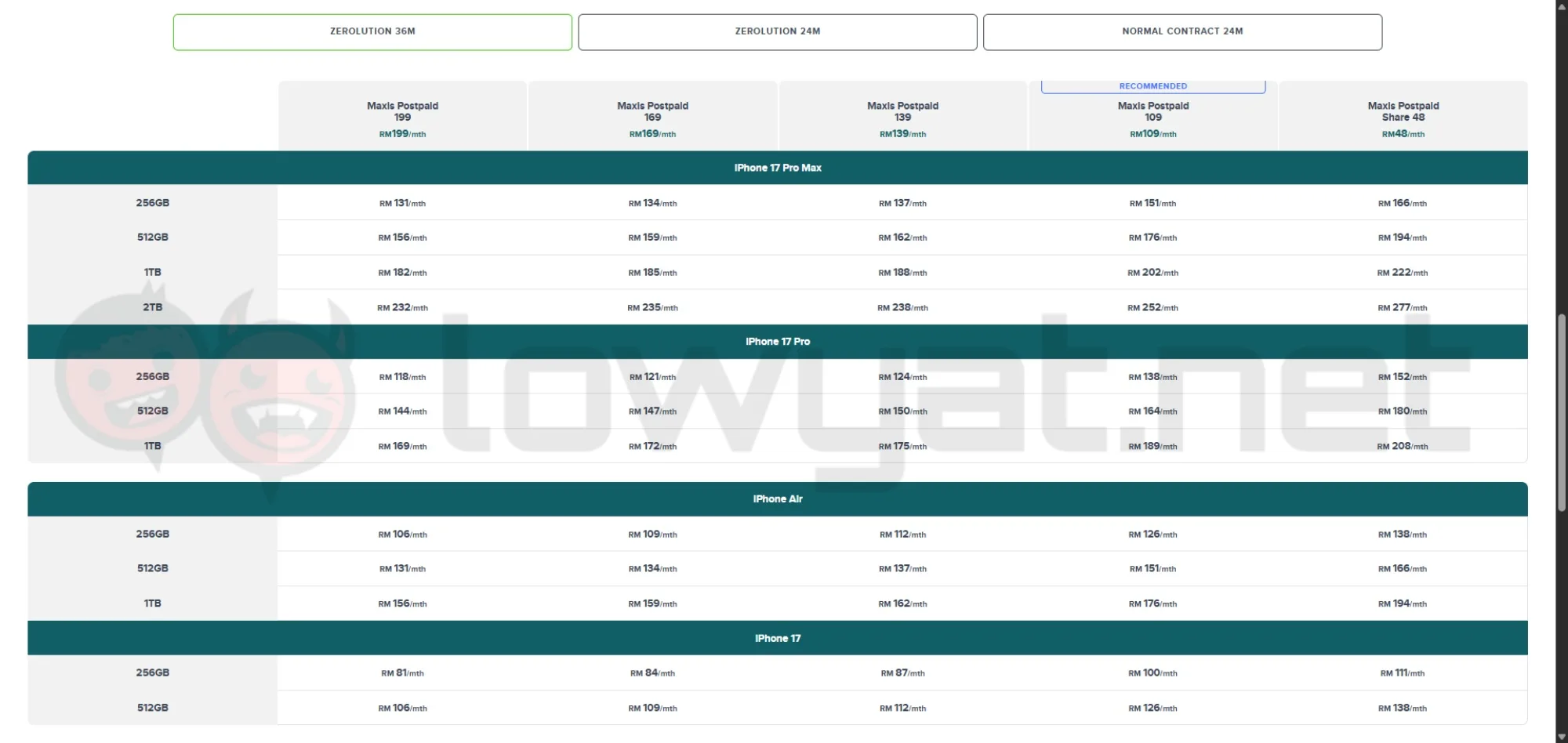Click the iPhone 17 Pro section header
The height and width of the screenshot is (743, 1568).
point(778,342)
